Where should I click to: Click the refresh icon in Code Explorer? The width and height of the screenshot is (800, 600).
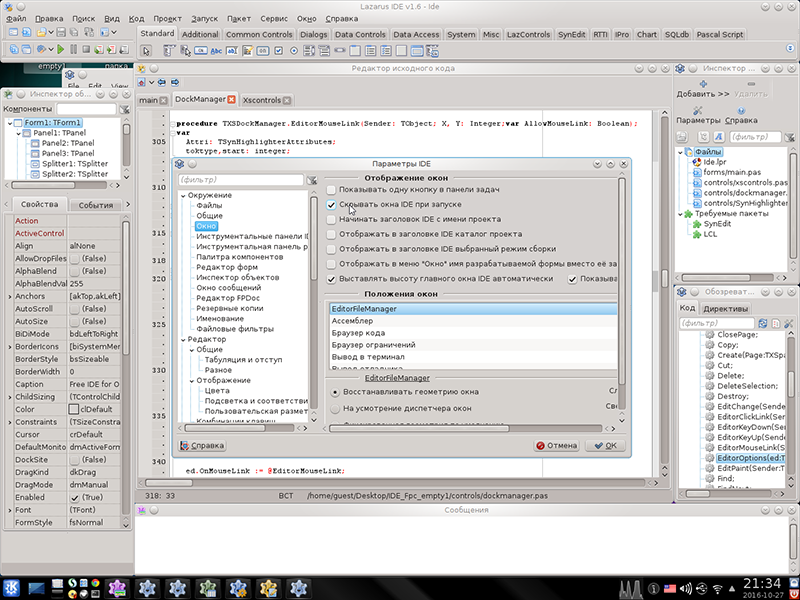click(763, 323)
